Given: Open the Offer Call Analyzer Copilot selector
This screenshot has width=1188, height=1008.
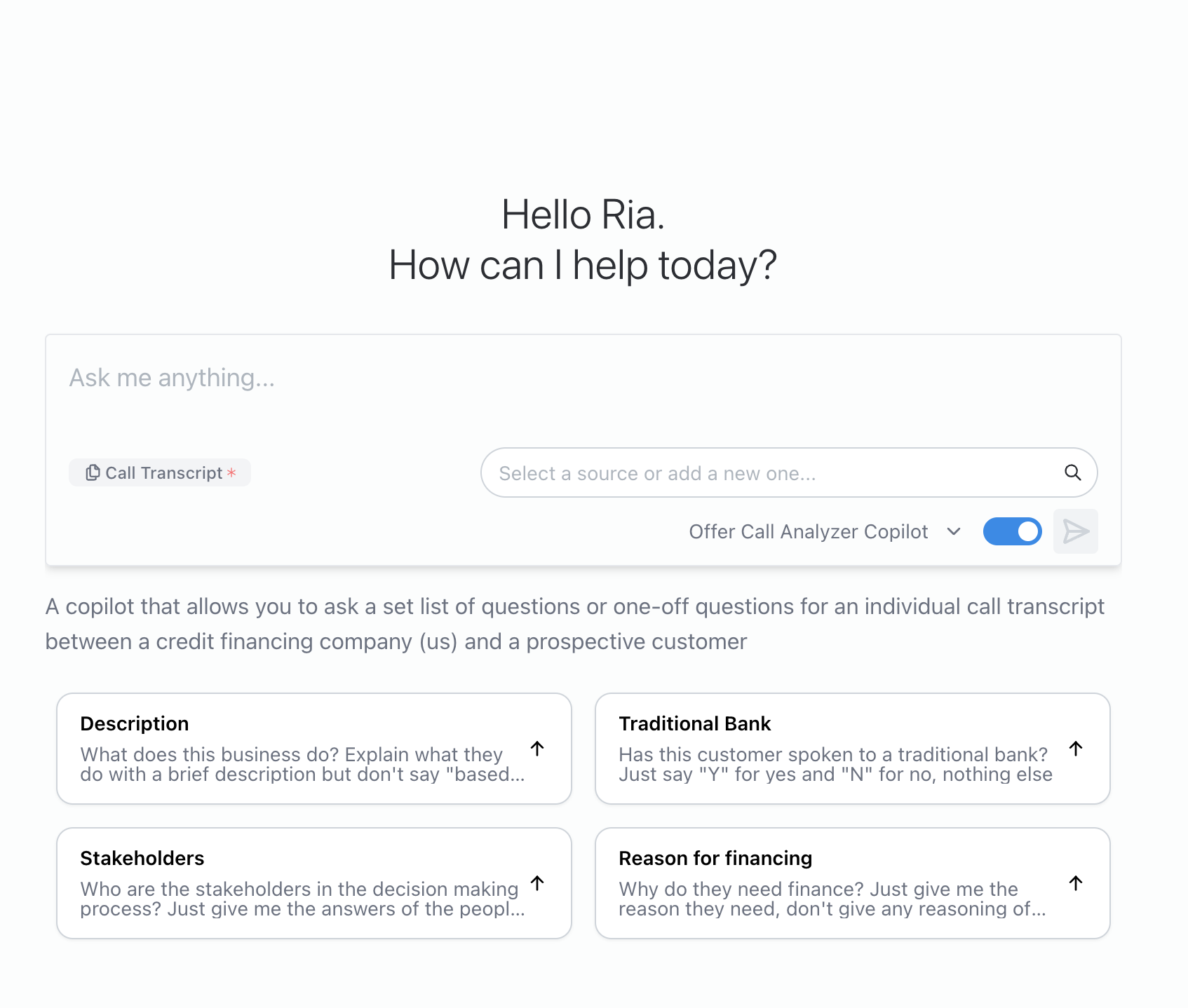Looking at the screenshot, I should point(808,531).
